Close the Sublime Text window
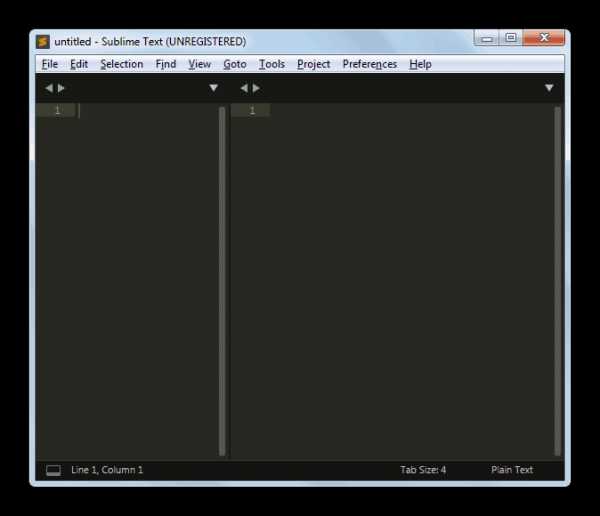The width and height of the screenshot is (600, 516). (544, 38)
